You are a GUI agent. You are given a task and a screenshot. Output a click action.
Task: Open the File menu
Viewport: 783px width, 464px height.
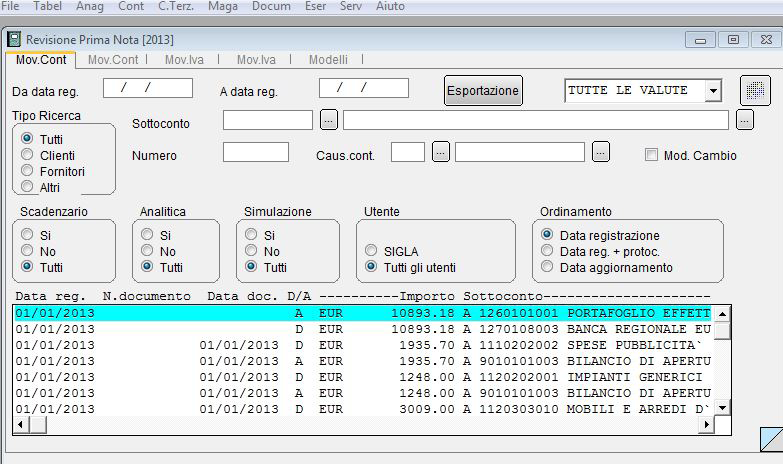click(x=10, y=6)
